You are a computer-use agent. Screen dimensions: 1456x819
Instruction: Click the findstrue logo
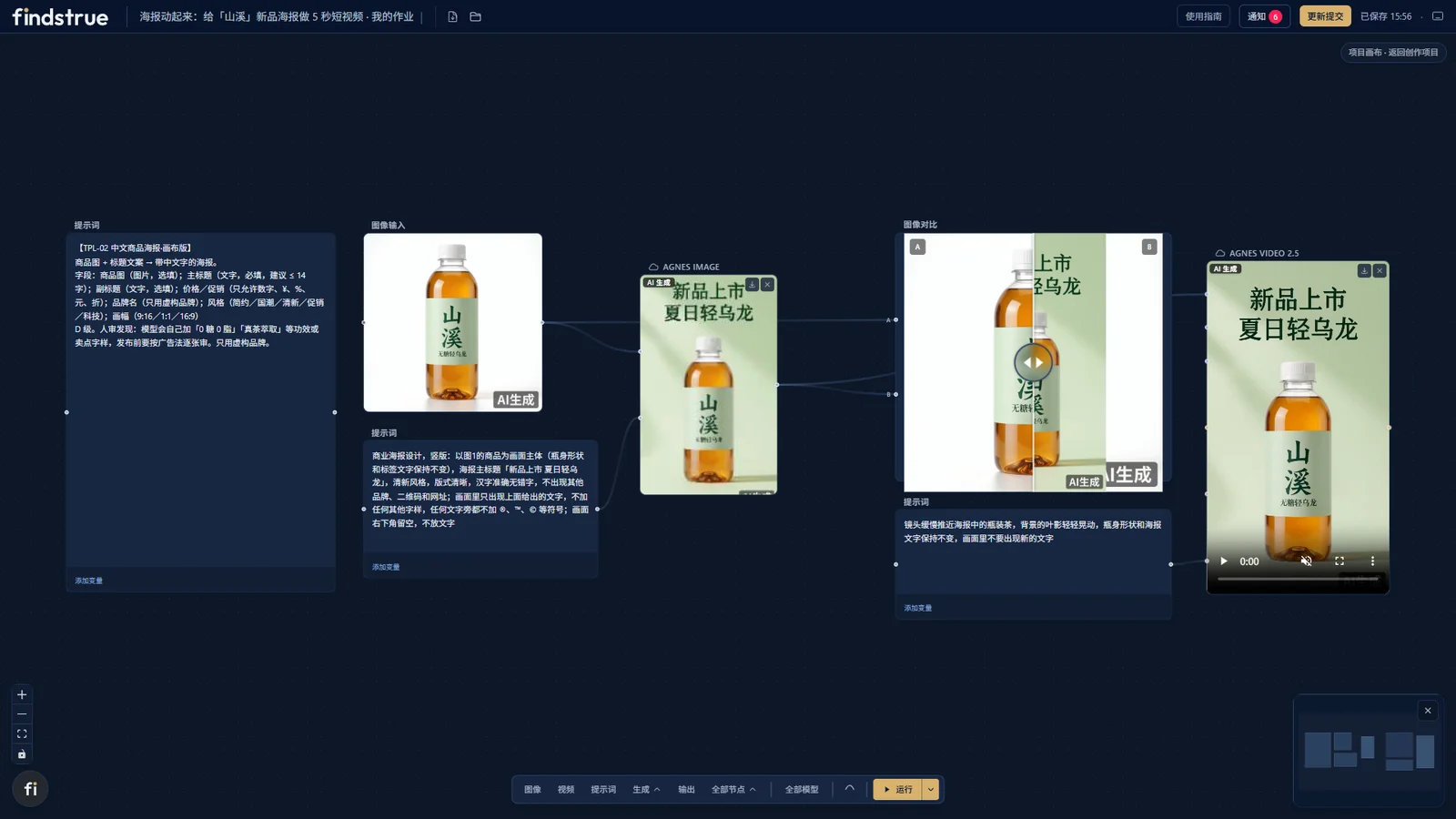[60, 16]
